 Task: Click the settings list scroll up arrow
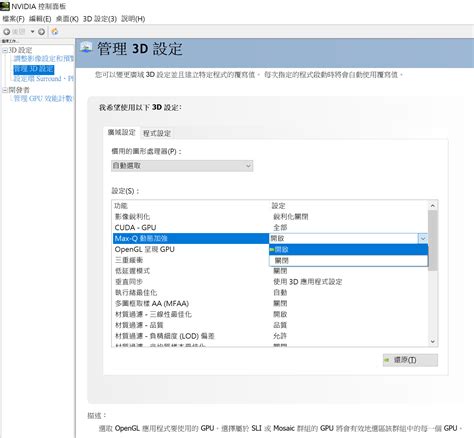[x=433, y=206]
